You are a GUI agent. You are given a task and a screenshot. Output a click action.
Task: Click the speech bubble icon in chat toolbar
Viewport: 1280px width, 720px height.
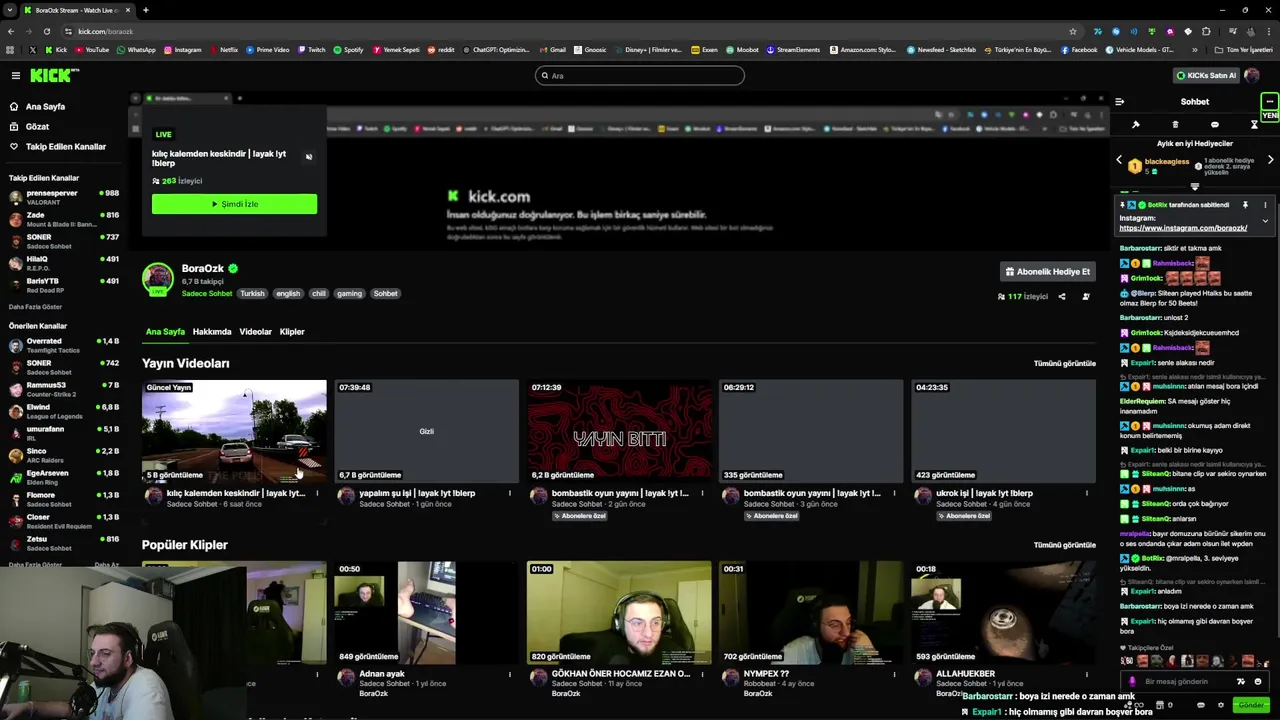pyautogui.click(x=1214, y=125)
